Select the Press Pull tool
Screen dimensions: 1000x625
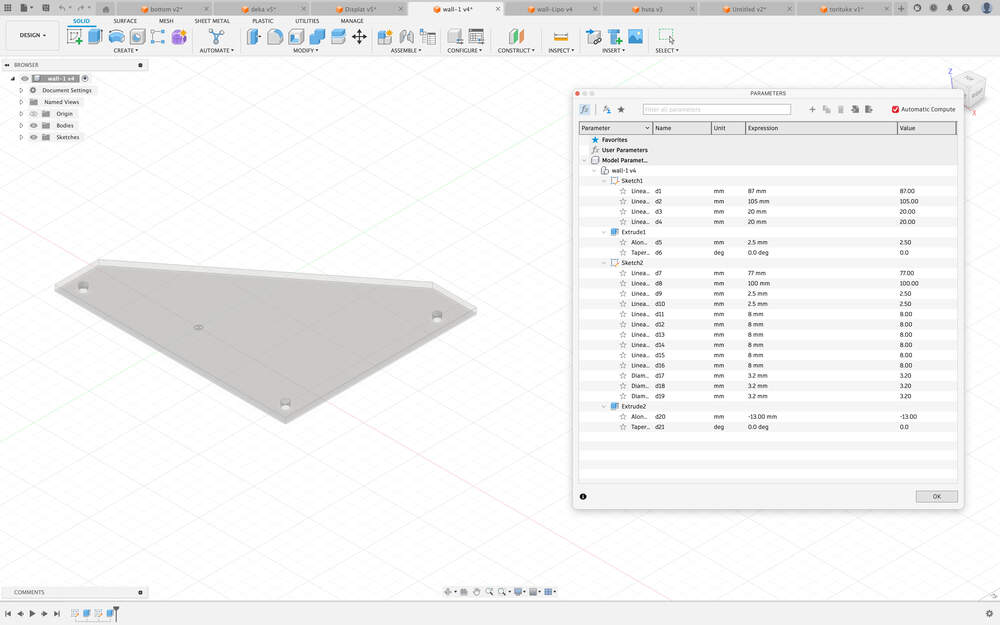click(254, 36)
